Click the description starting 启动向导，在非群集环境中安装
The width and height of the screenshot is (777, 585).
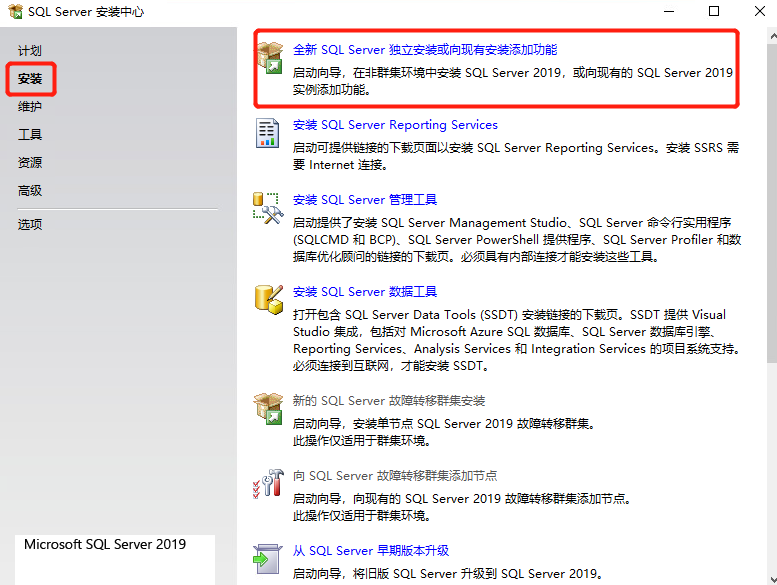point(512,81)
